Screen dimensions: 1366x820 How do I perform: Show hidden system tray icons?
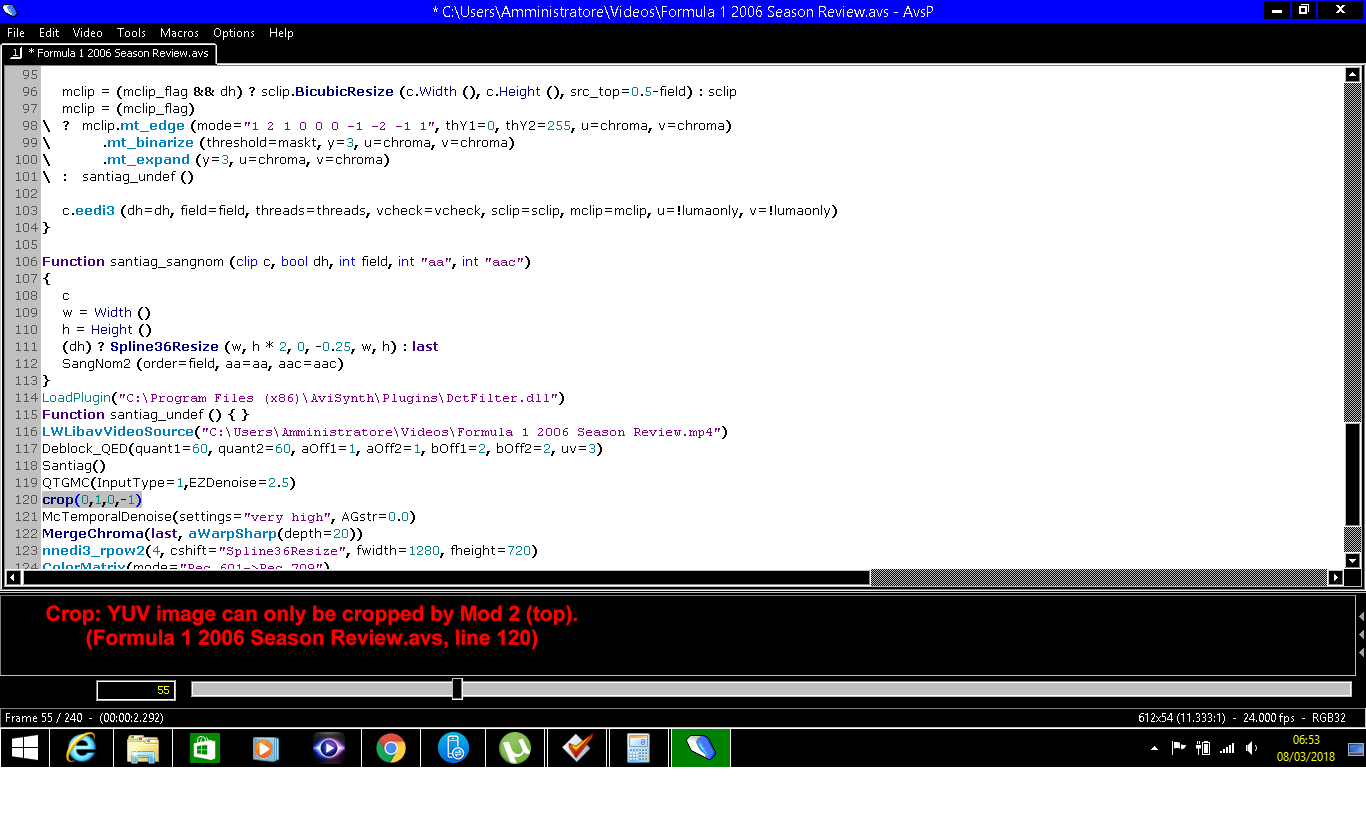coord(1155,748)
